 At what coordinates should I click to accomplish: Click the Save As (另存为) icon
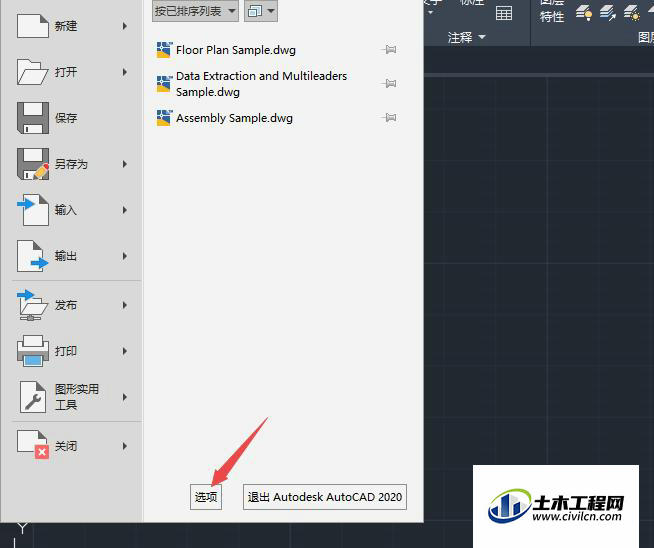click(x=33, y=164)
